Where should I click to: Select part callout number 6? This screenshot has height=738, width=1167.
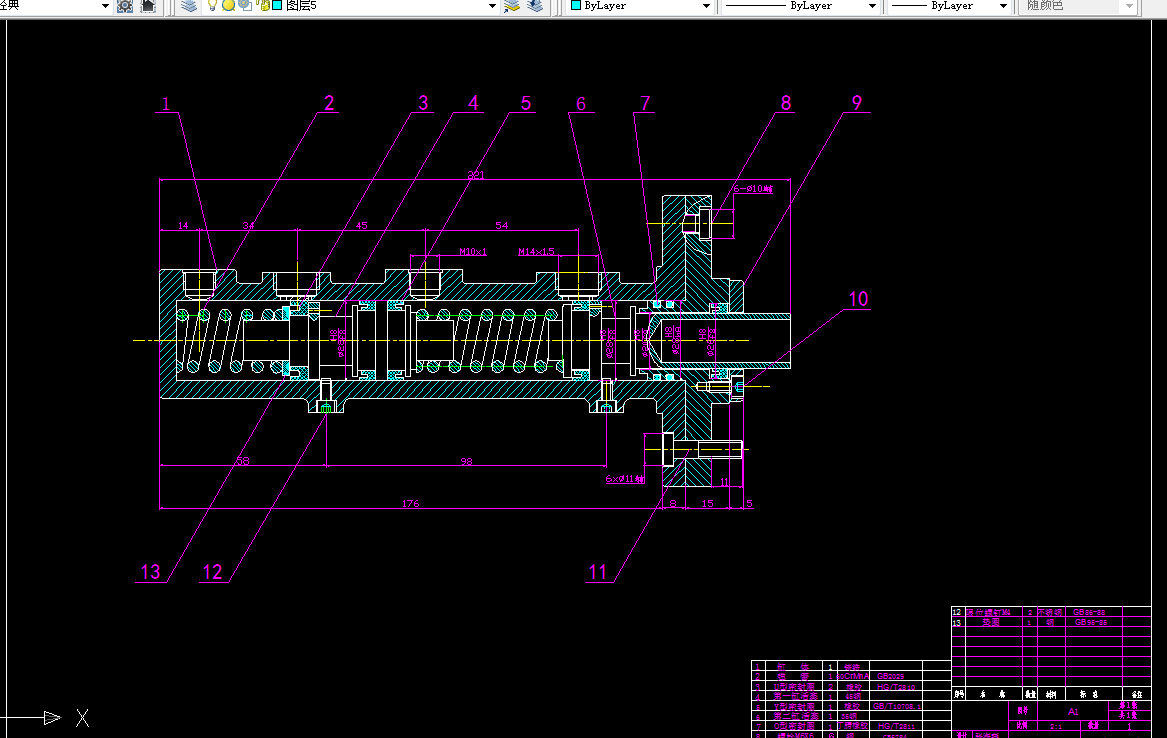[x=581, y=103]
